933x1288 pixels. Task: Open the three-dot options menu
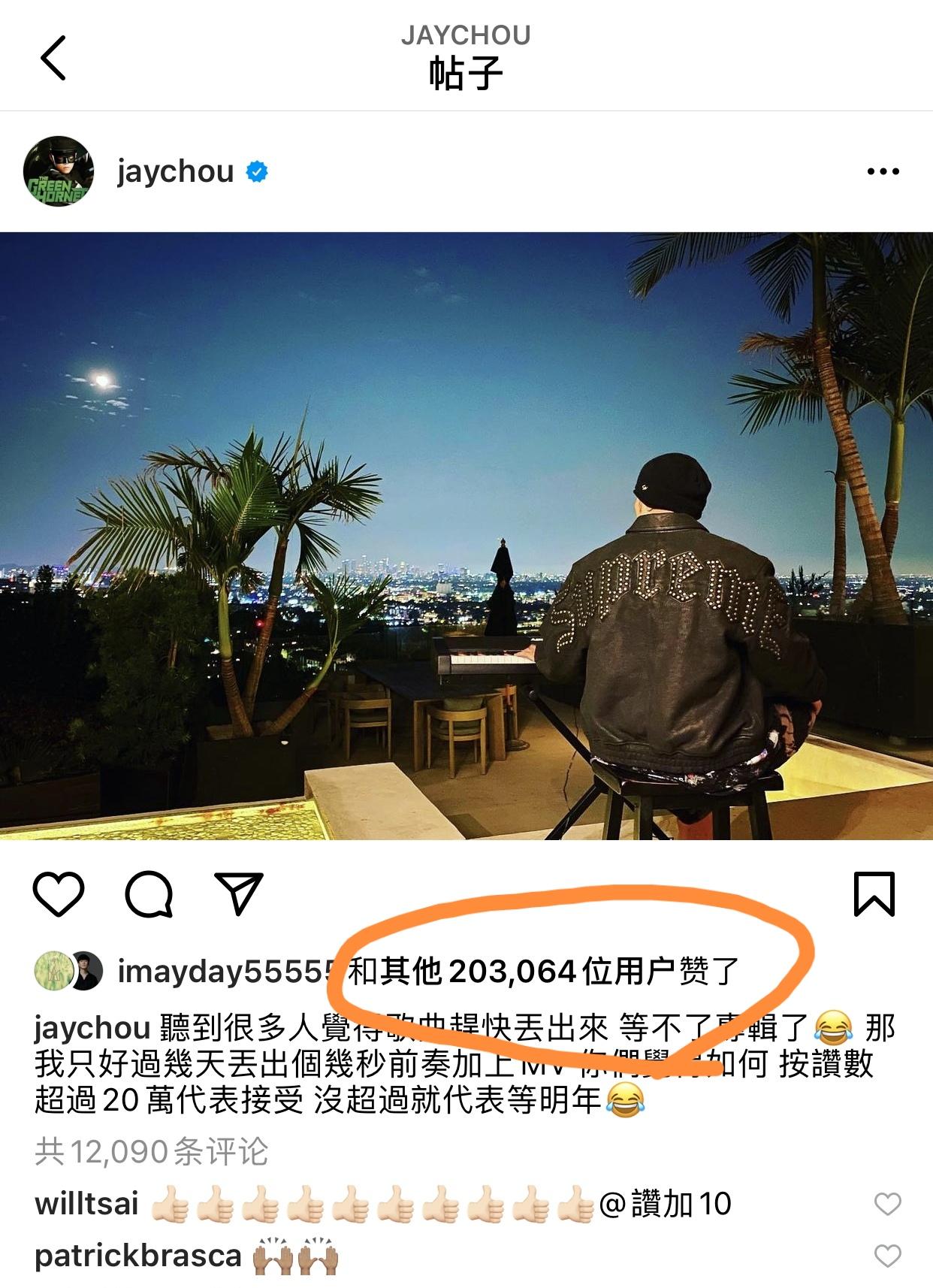pyautogui.click(x=883, y=171)
